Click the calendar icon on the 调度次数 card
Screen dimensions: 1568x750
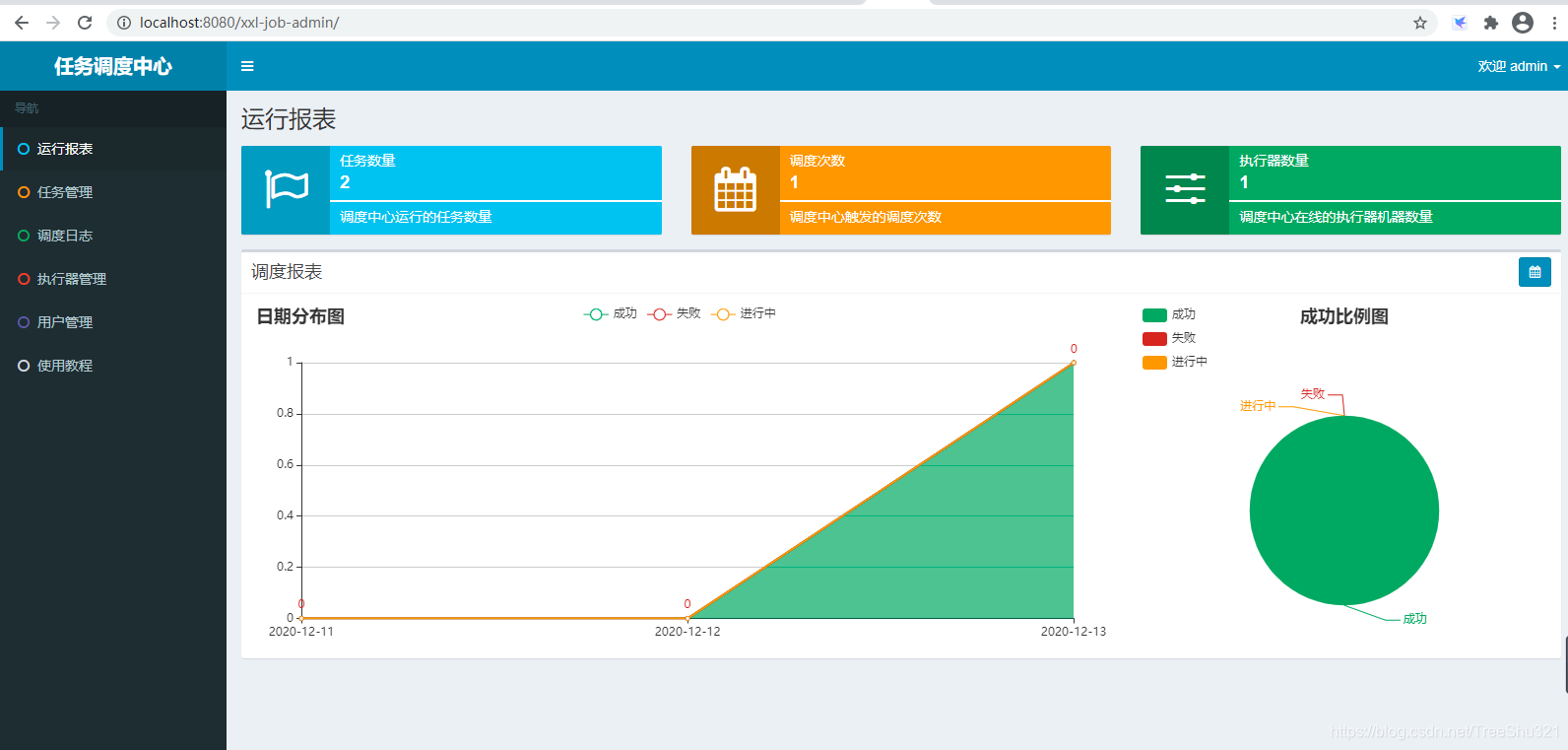click(x=736, y=189)
